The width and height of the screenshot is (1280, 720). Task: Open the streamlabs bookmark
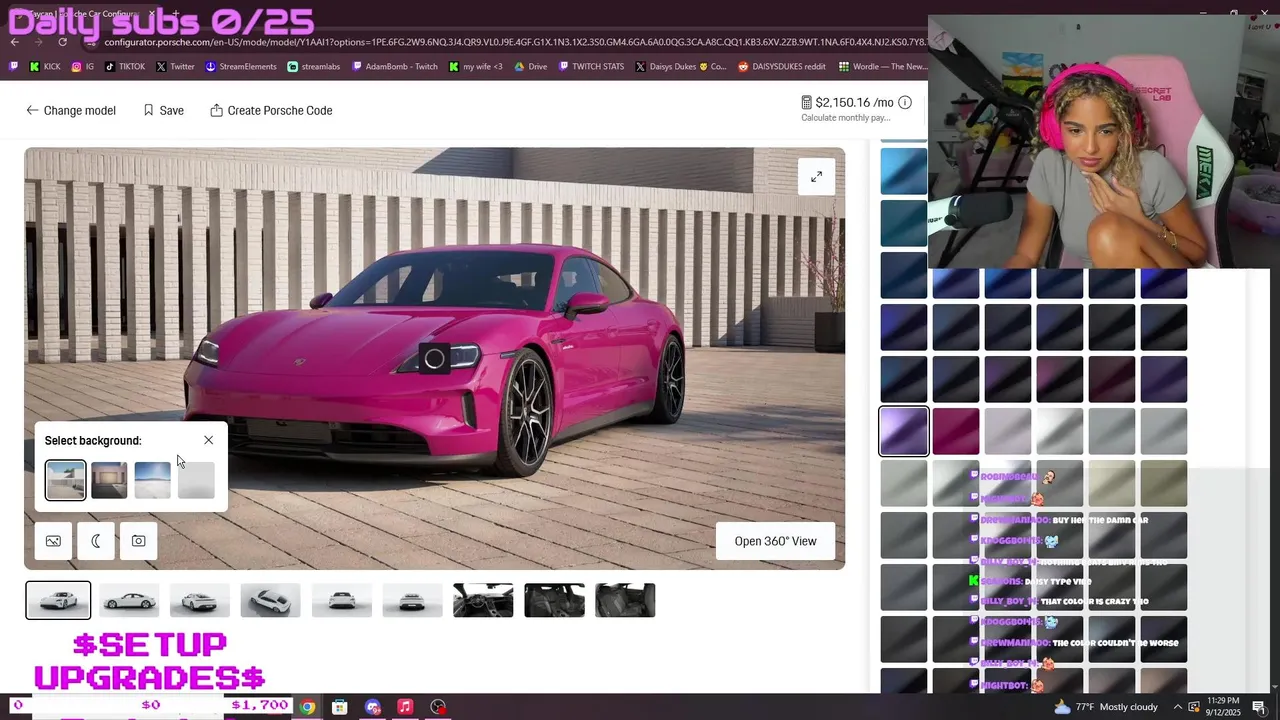(313, 67)
